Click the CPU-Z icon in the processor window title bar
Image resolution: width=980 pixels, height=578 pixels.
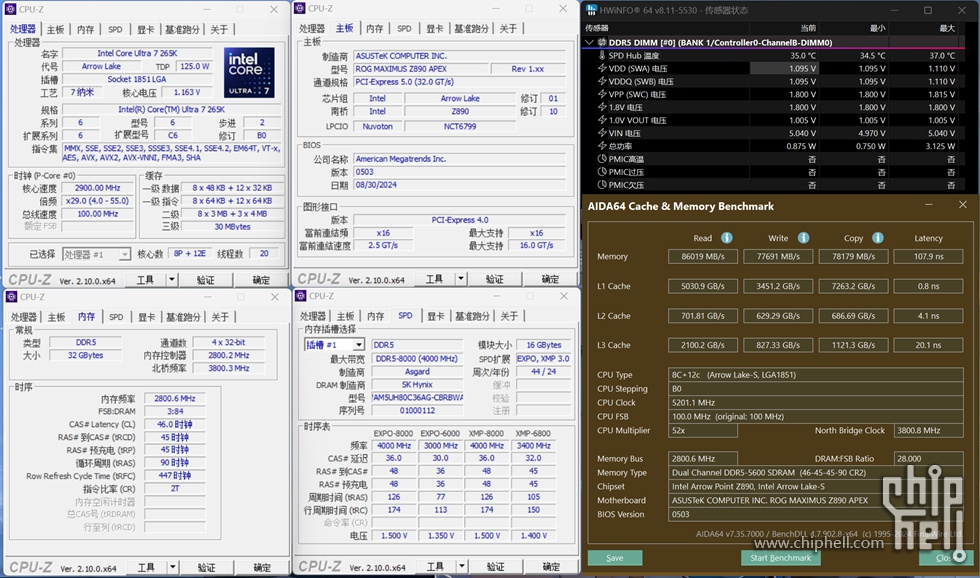[10, 9]
